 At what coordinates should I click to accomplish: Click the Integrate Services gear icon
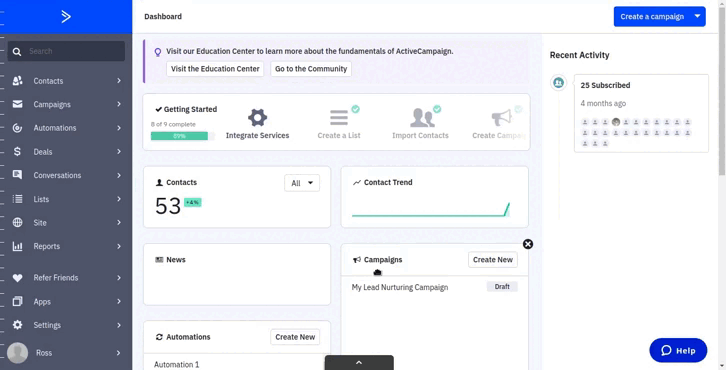click(x=257, y=118)
